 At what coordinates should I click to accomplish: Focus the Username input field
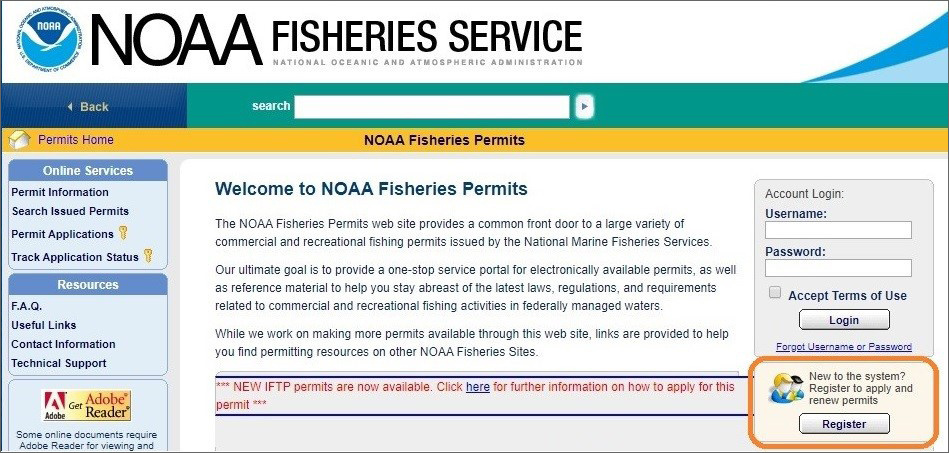click(x=838, y=230)
